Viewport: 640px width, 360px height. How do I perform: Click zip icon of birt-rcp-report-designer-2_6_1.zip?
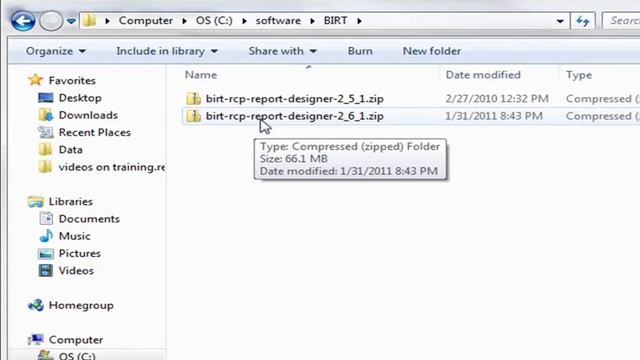[x=193, y=116]
